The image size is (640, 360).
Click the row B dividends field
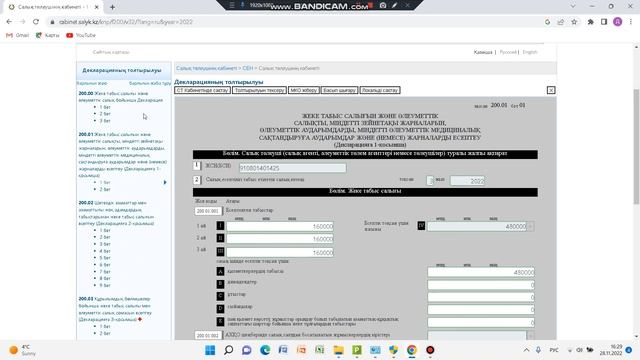pyautogui.click(x=481, y=284)
